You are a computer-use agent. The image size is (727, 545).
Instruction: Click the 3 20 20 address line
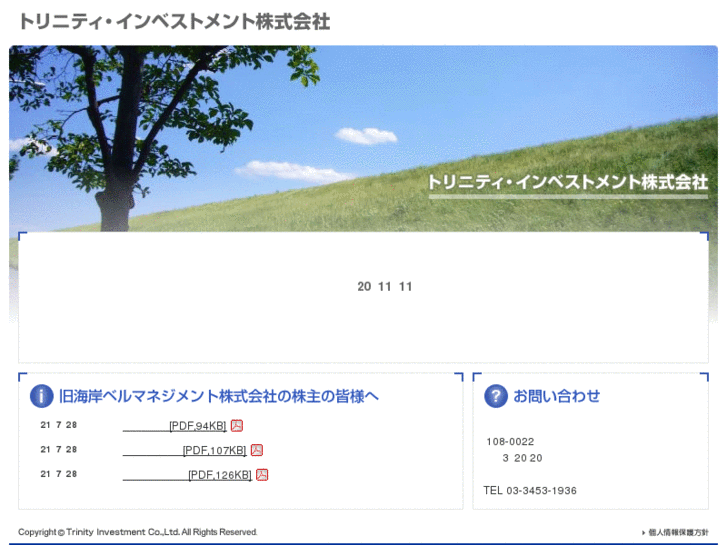click(x=522, y=458)
